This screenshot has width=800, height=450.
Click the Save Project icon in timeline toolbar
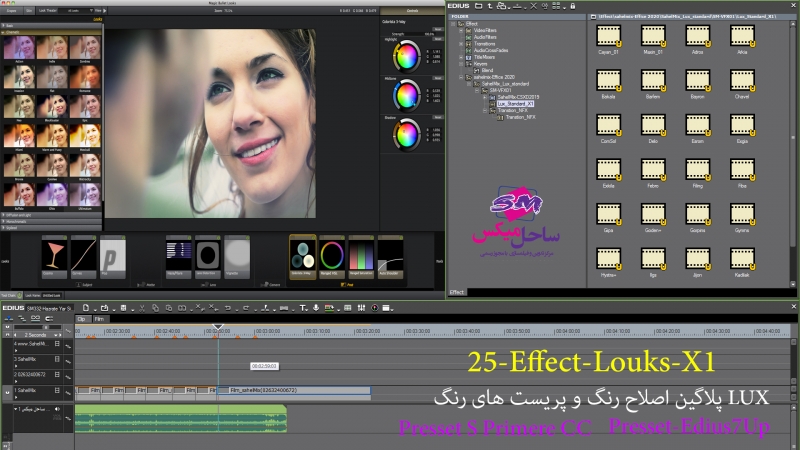[123, 308]
